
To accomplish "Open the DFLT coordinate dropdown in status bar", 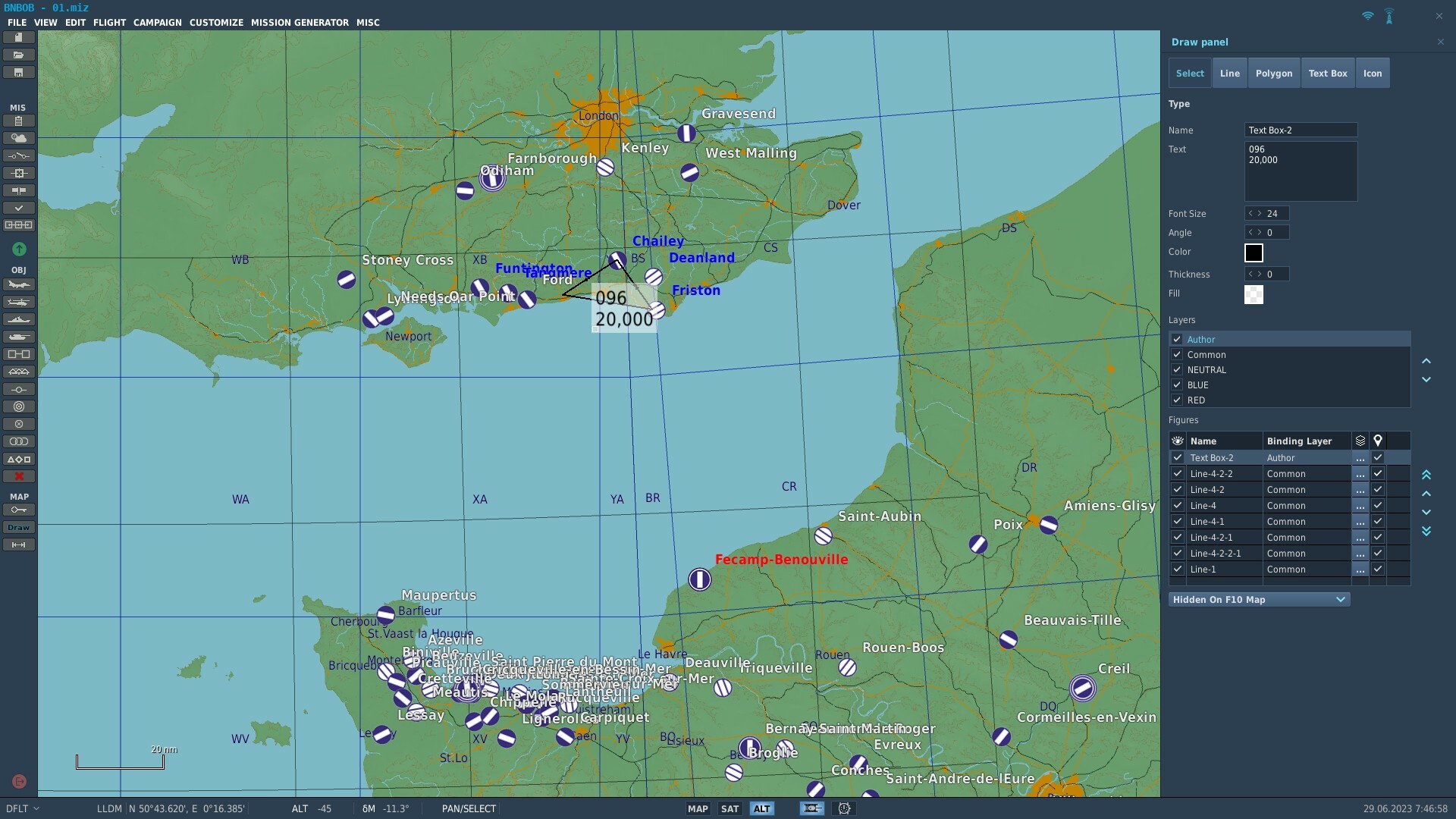I will tap(22, 809).
